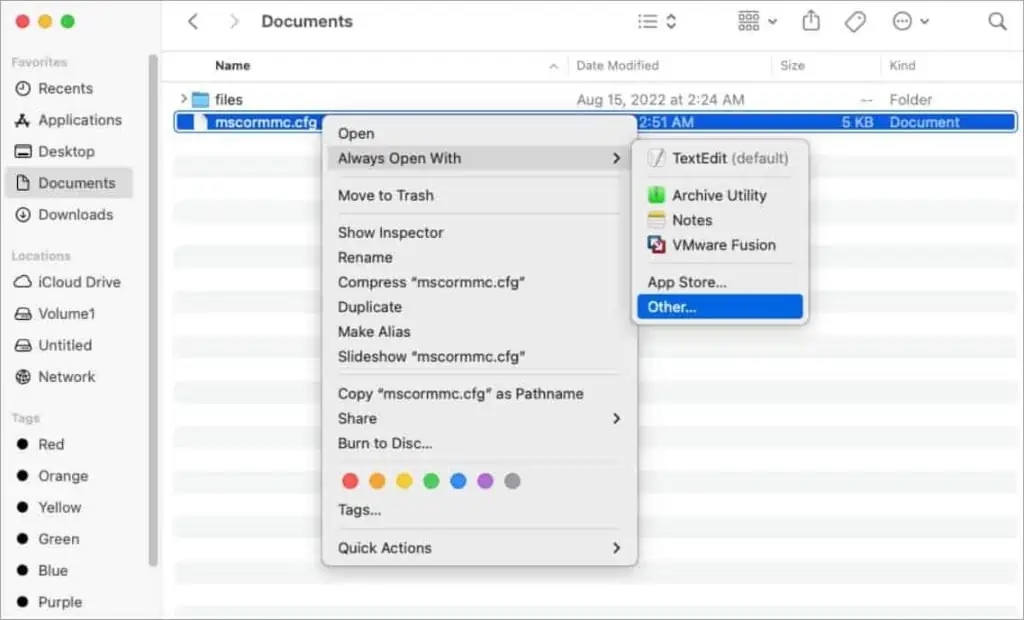
Task: Choose Move to Trash from the menu
Action: tap(385, 195)
